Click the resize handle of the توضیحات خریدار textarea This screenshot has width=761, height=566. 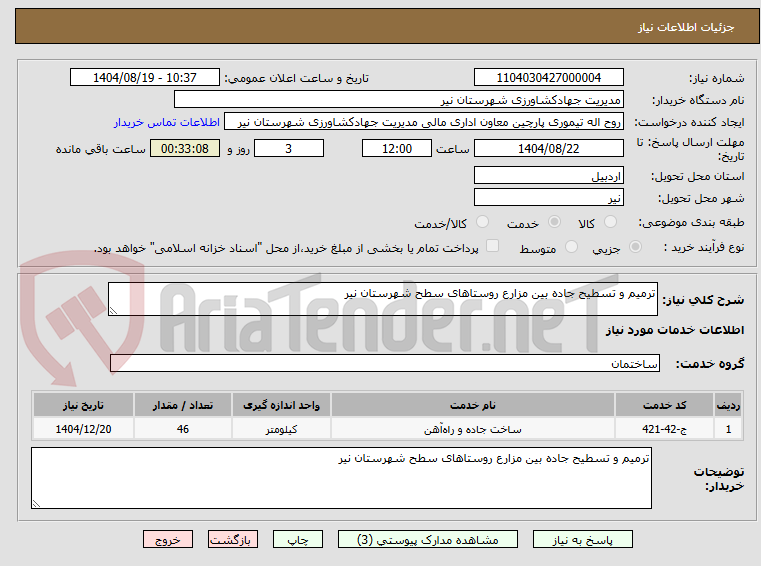36,503
